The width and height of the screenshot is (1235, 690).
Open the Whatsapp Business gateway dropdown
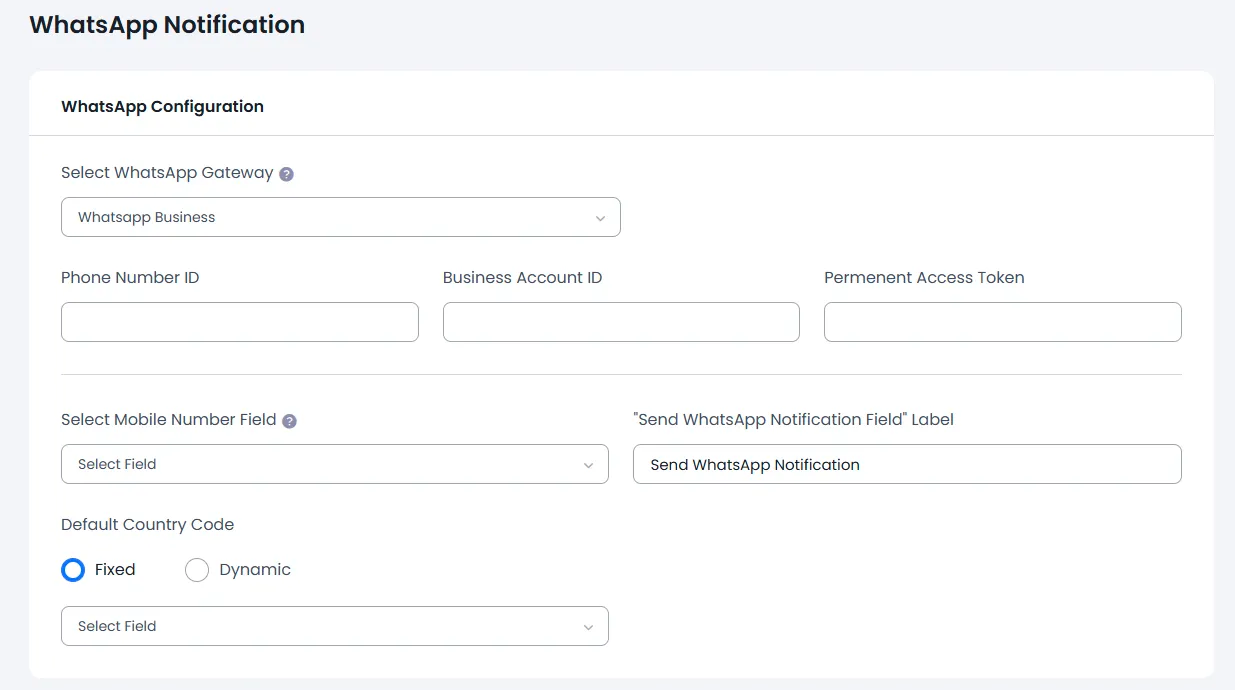point(341,217)
